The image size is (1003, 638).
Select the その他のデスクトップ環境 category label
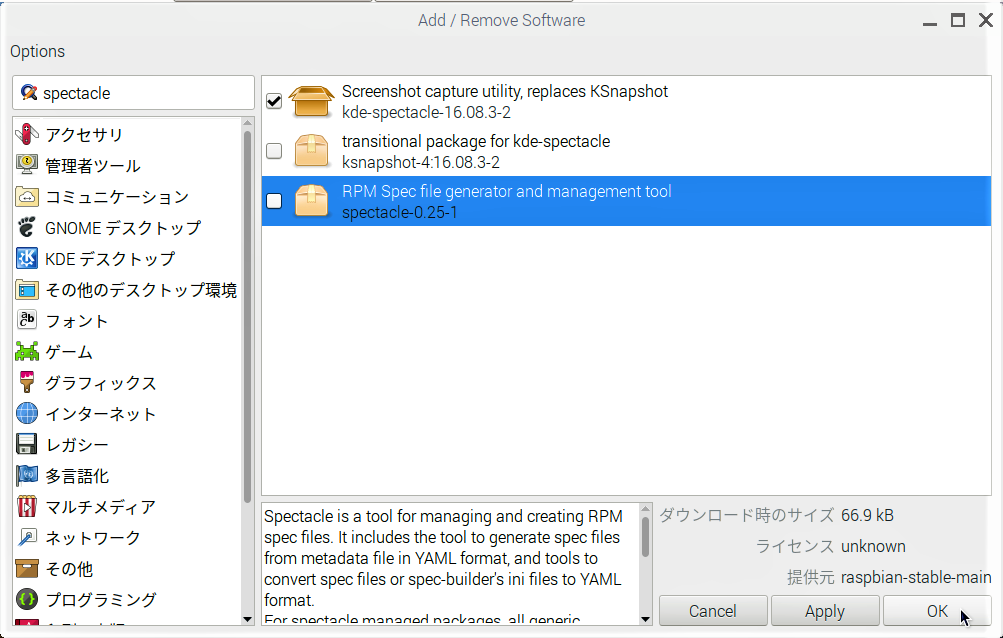coord(141,290)
